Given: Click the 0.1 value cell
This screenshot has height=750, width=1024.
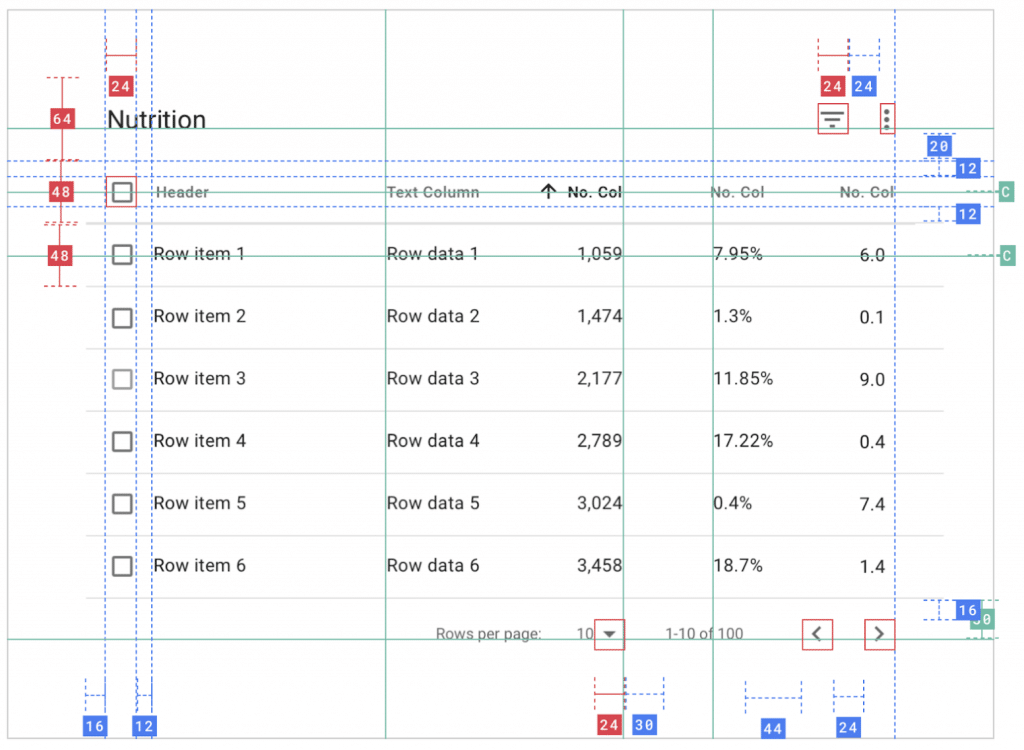Looking at the screenshot, I should pyautogui.click(x=872, y=318).
